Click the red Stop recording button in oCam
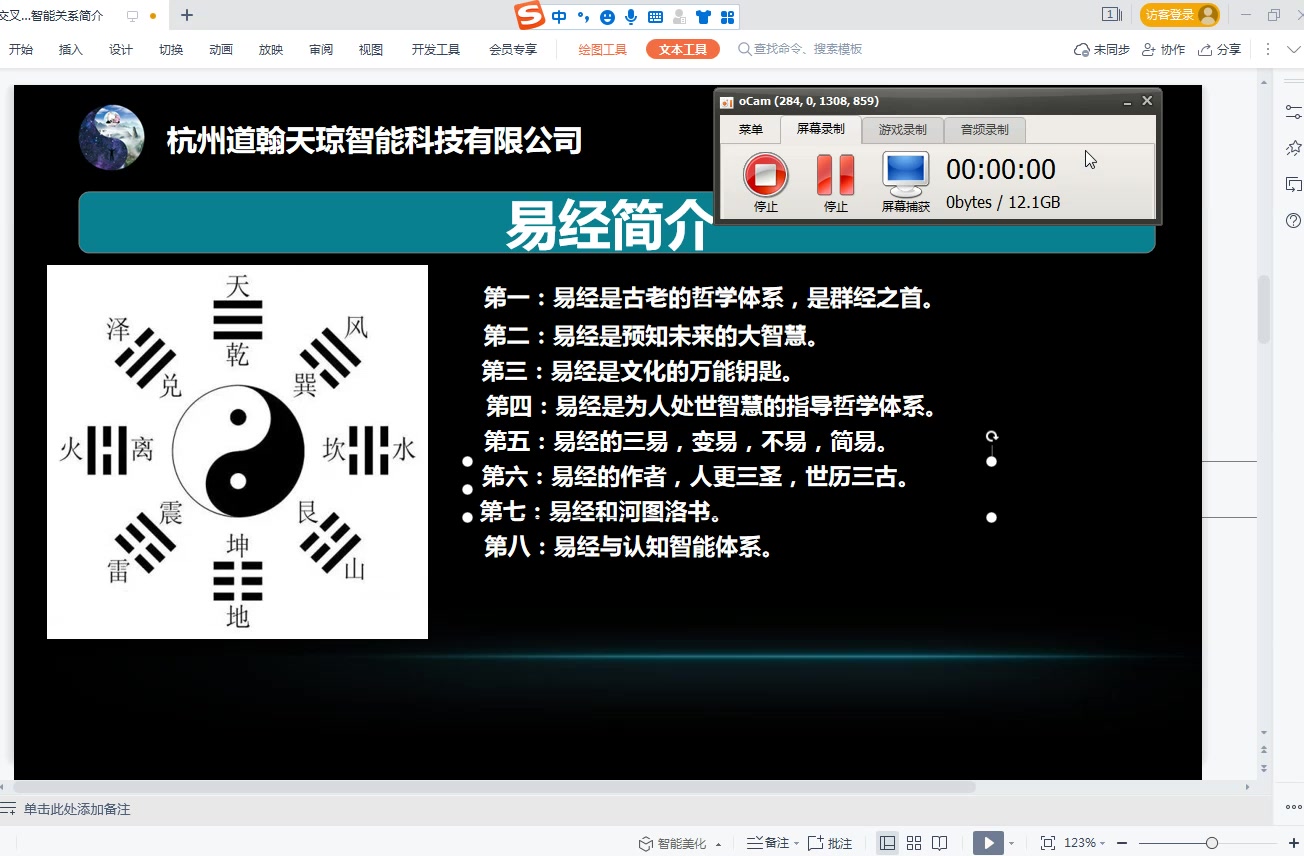 [765, 176]
